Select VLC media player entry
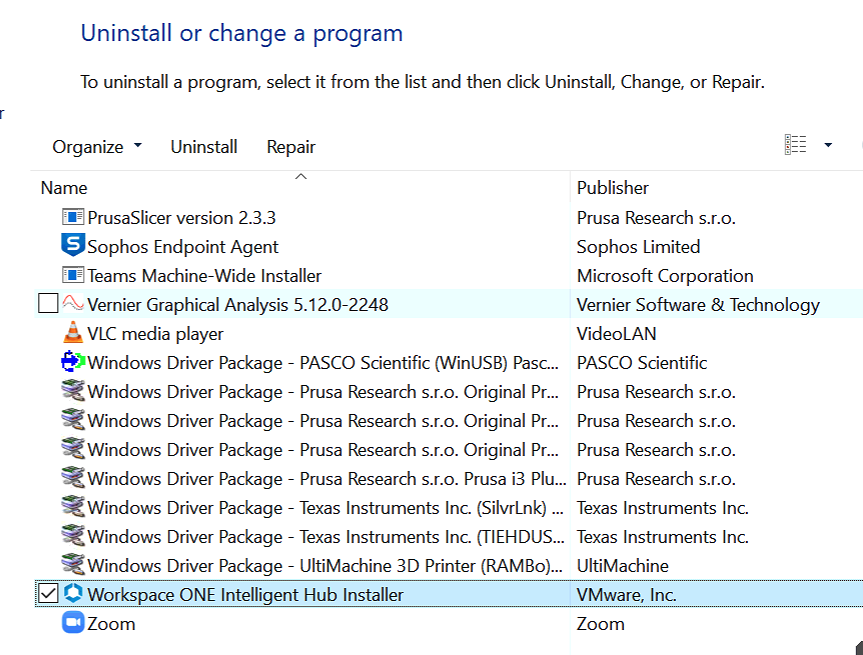The height and width of the screenshot is (655, 863). [x=155, y=334]
